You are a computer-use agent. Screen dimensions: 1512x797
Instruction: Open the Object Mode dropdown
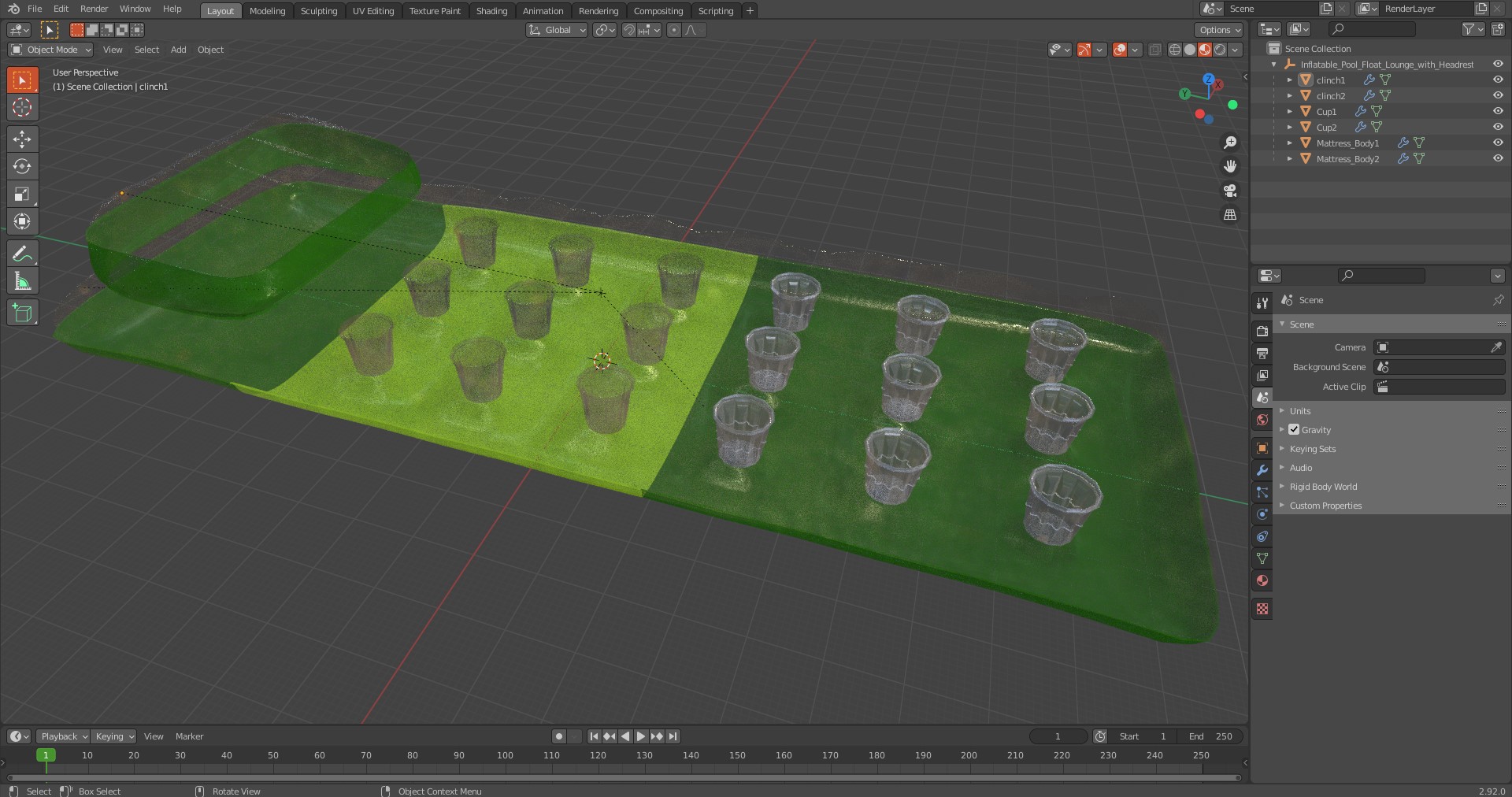click(x=50, y=50)
